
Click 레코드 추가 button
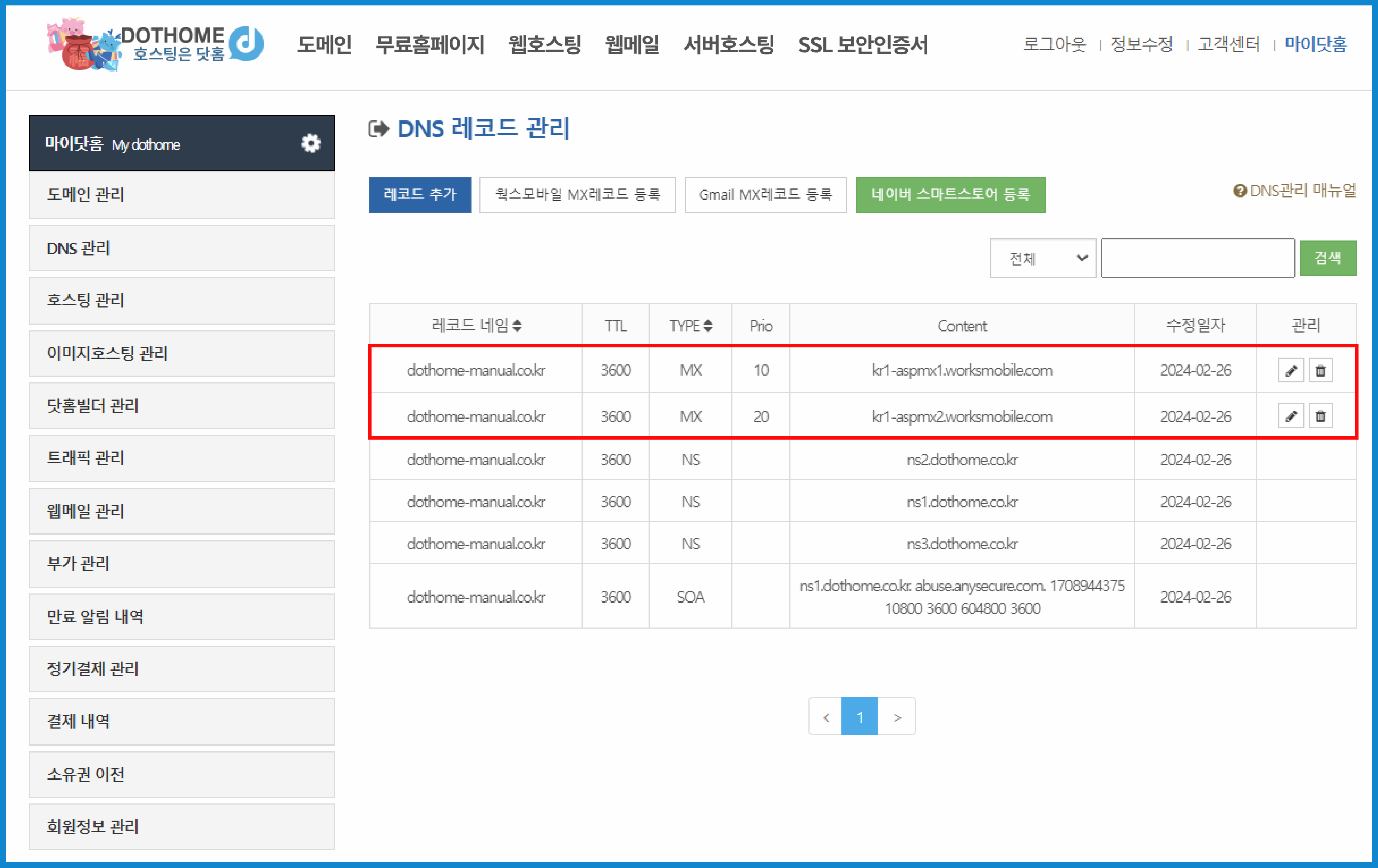click(419, 195)
